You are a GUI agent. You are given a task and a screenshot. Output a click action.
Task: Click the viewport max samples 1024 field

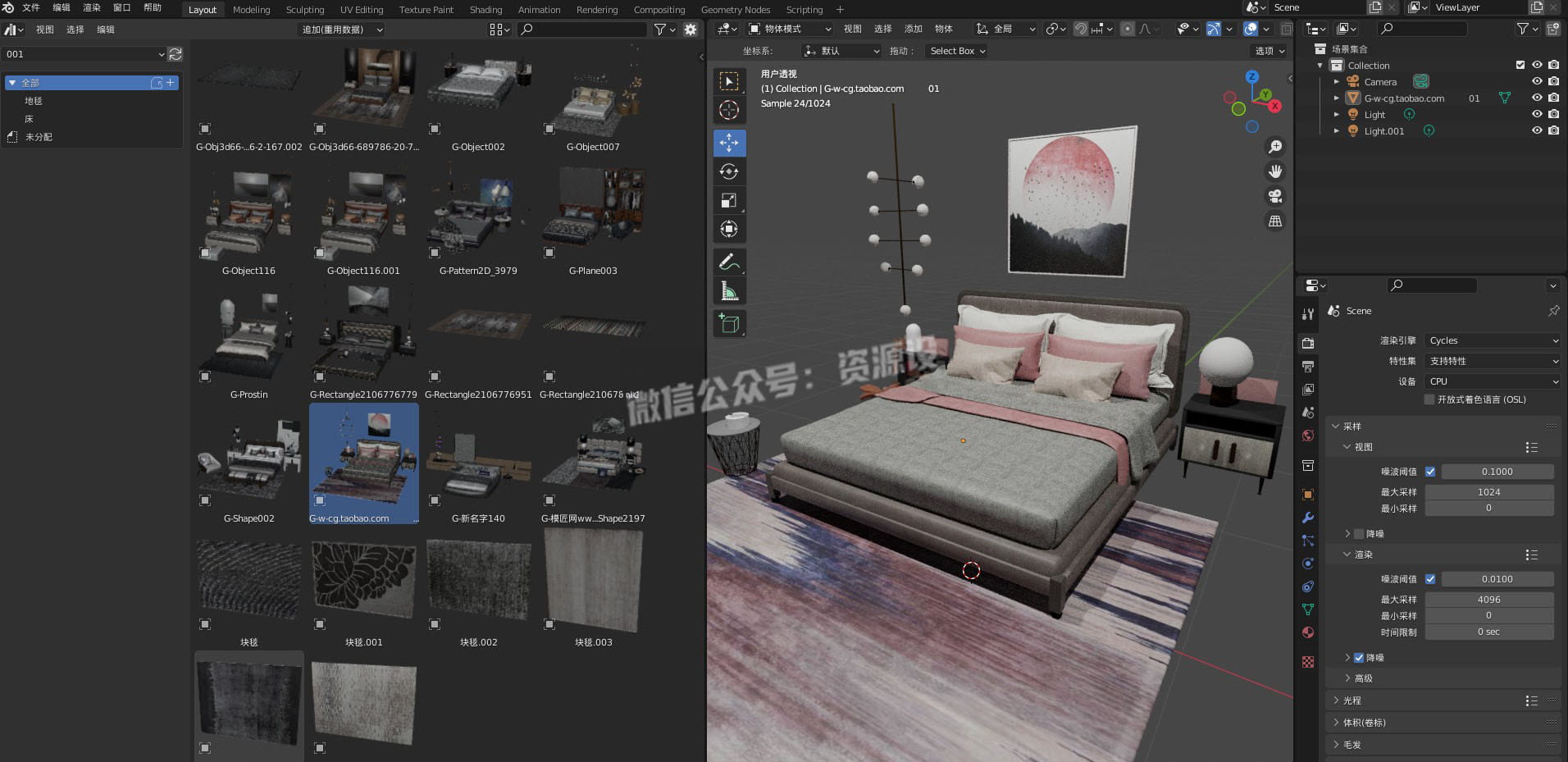(x=1488, y=492)
